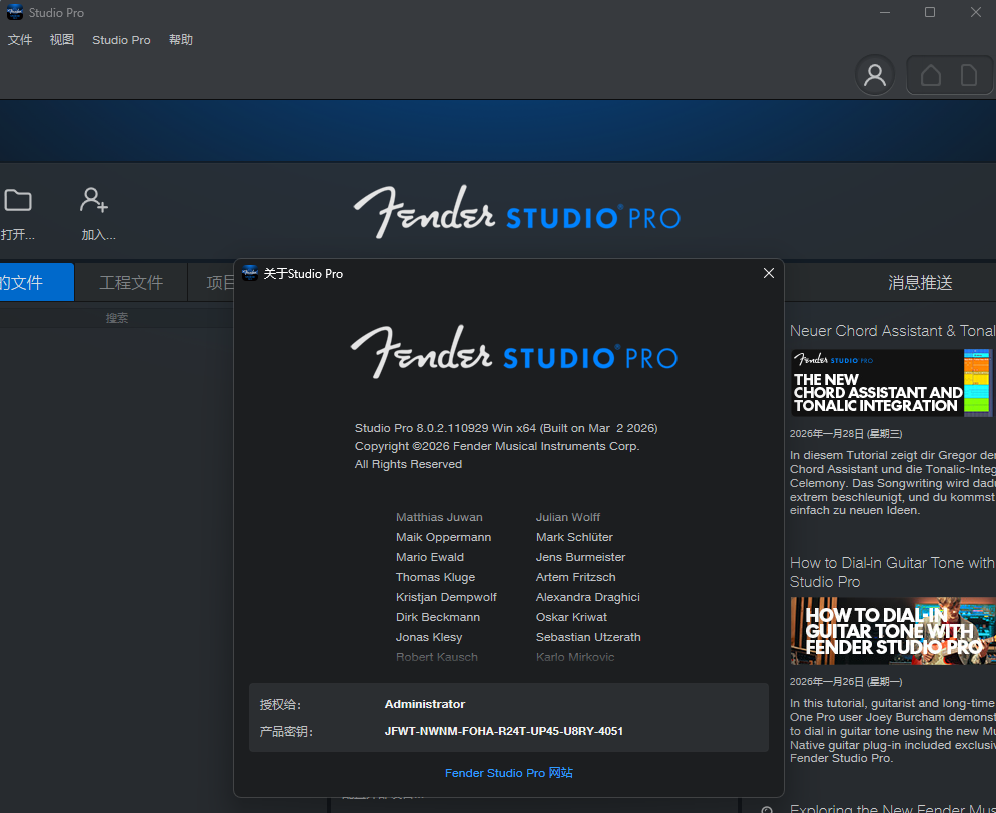Click the credit name Mark Schlüter
The height and width of the screenshot is (813, 996).
(x=574, y=537)
